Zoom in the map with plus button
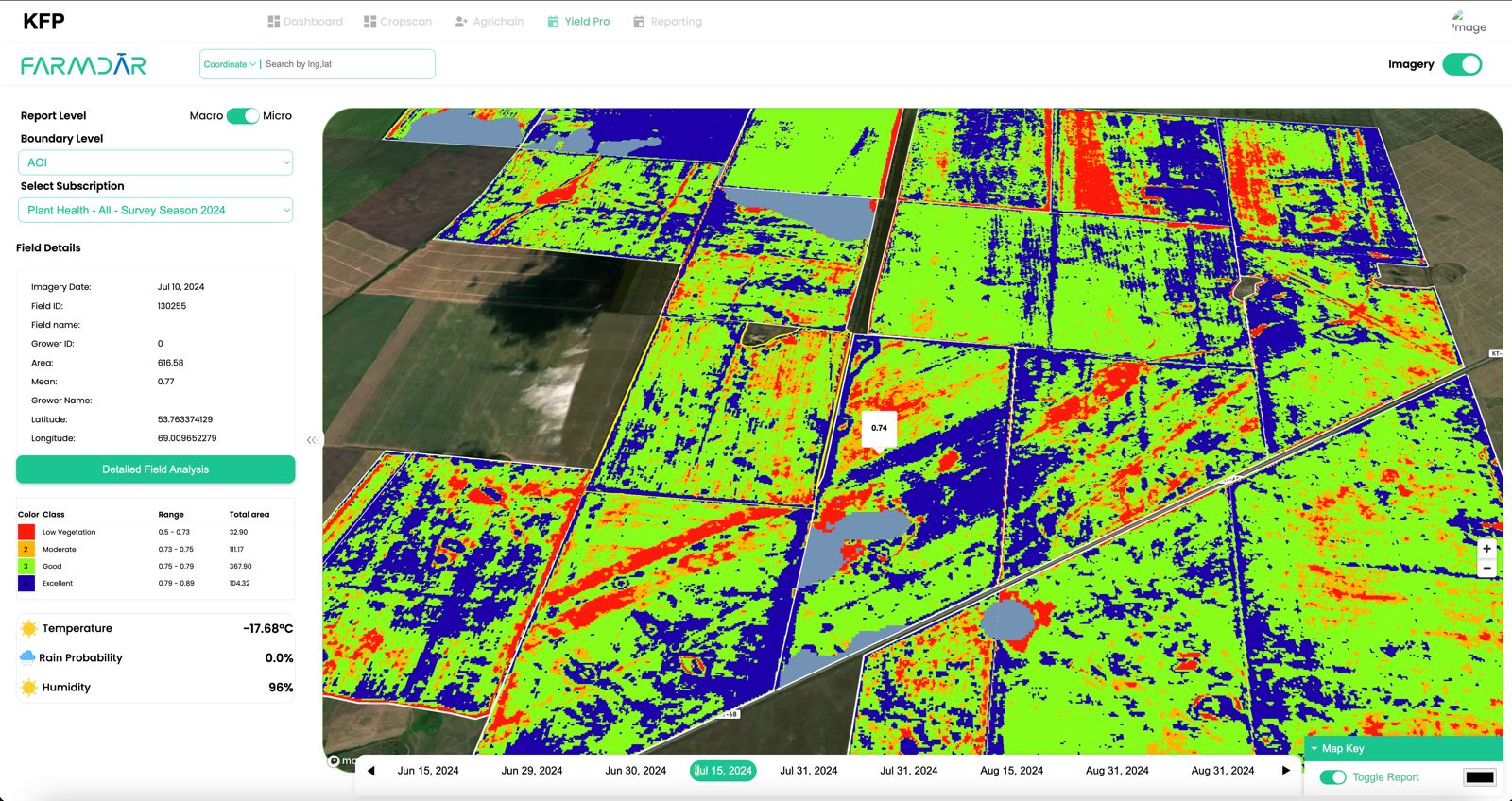This screenshot has height=801, width=1512. click(x=1486, y=548)
